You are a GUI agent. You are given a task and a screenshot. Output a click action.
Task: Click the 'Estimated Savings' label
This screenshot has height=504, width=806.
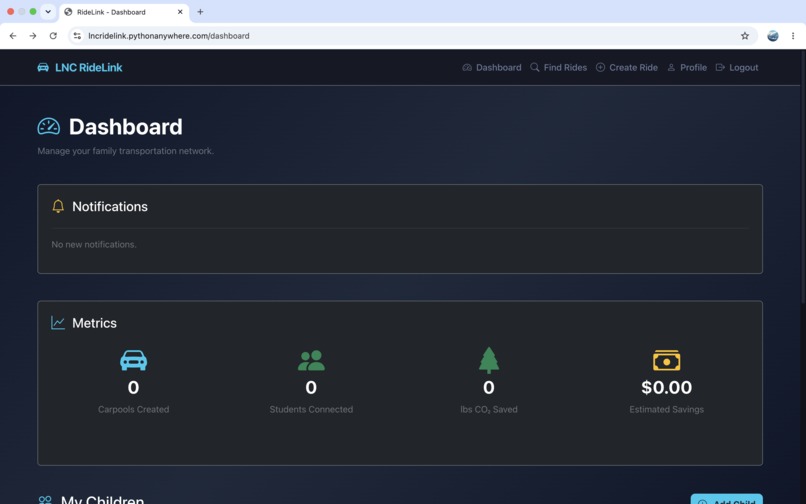click(x=667, y=409)
